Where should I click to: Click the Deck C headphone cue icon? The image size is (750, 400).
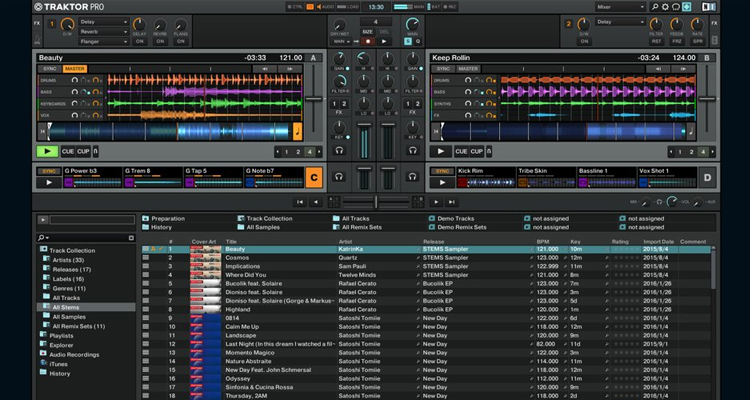pyautogui.click(x=339, y=177)
